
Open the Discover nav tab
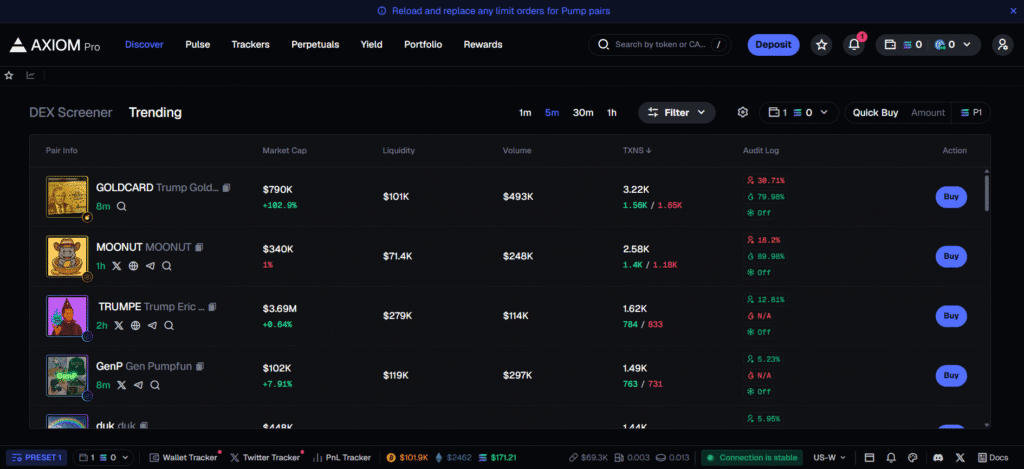click(144, 45)
